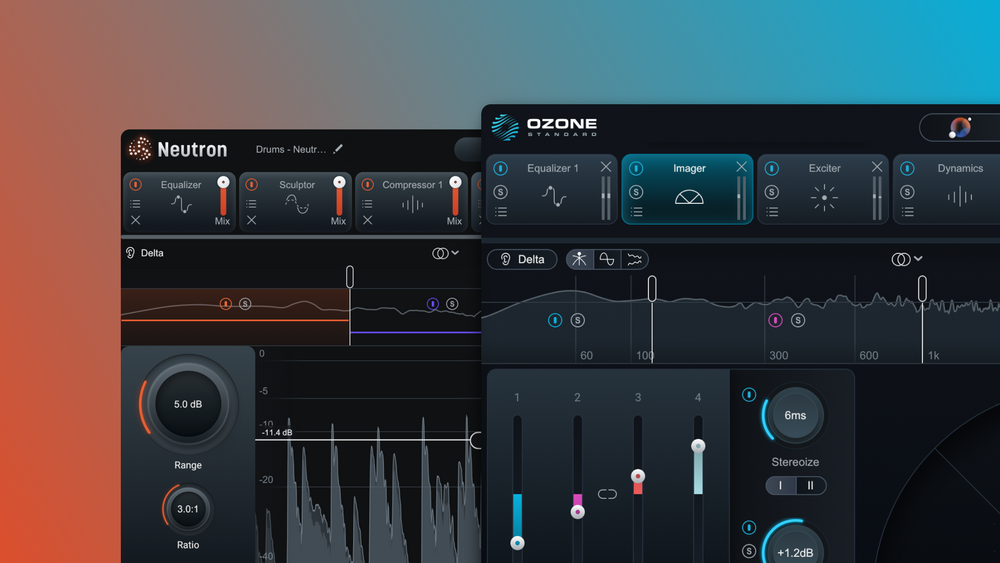The width and height of the screenshot is (1000, 563).
Task: Toggle band width link icon in Imager
Action: click(x=607, y=494)
